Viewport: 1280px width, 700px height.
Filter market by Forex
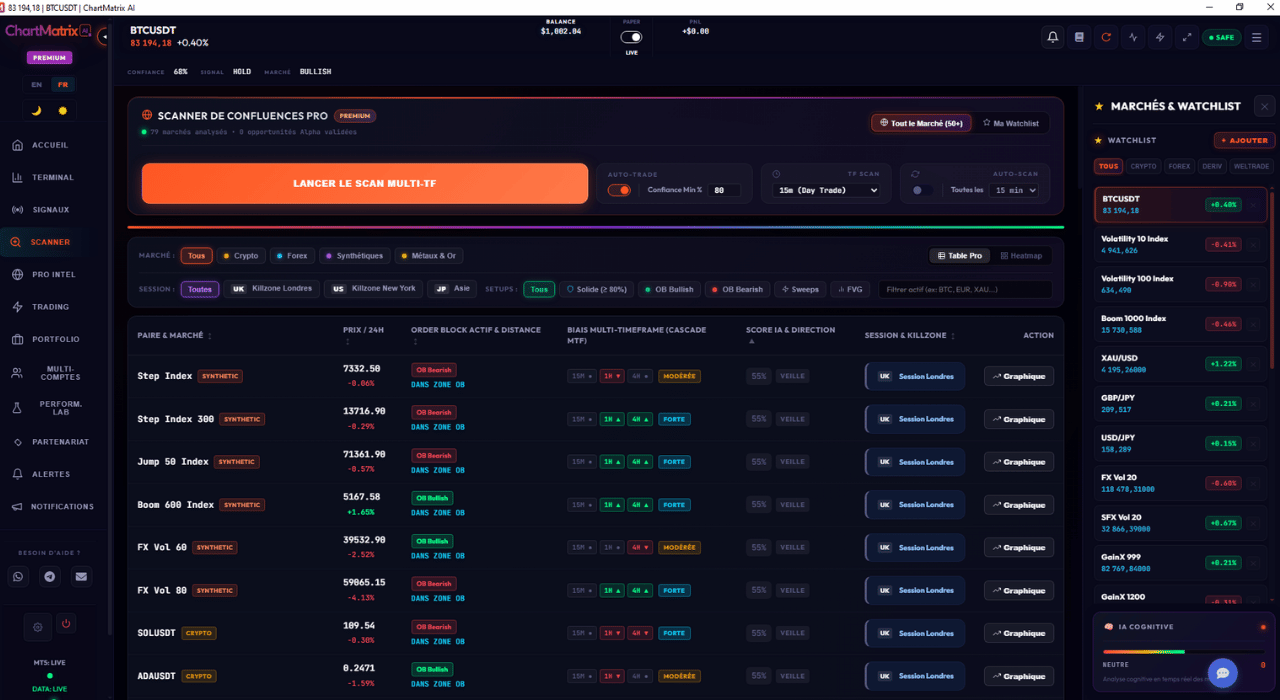(292, 256)
